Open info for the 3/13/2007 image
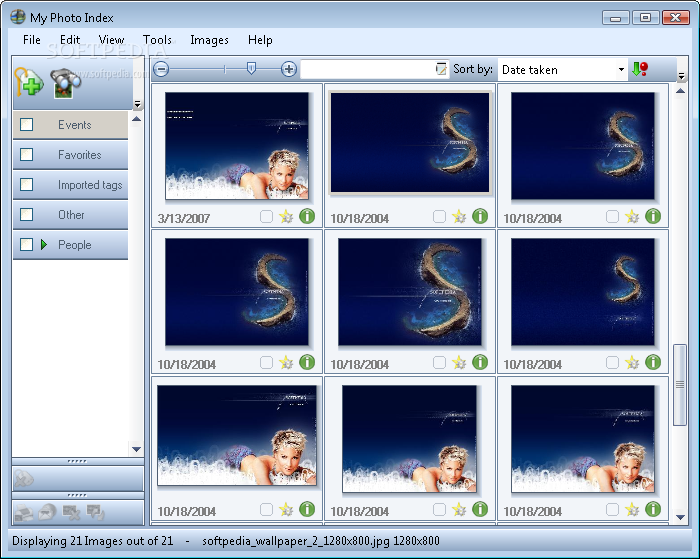The height and width of the screenshot is (559, 700). [x=307, y=217]
